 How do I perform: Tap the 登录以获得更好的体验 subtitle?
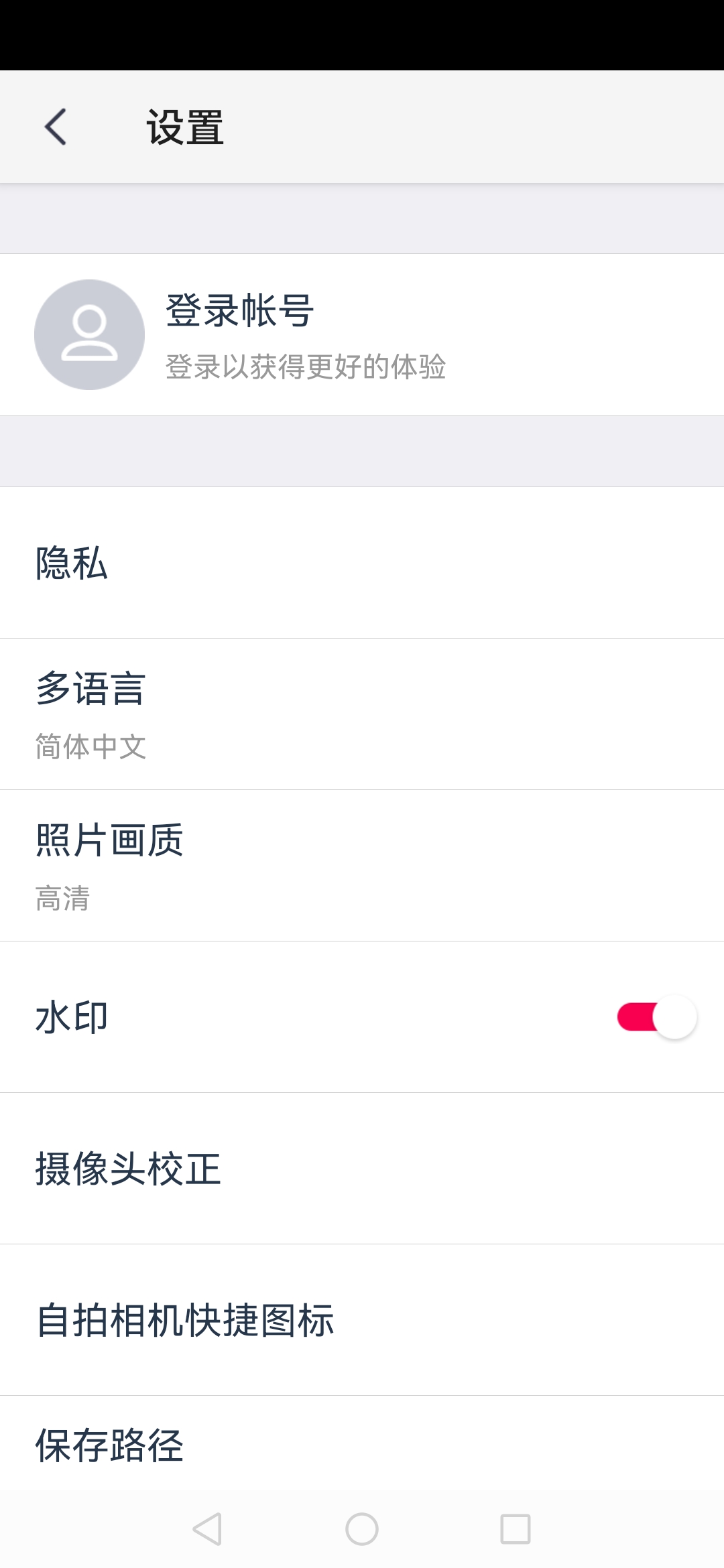[x=306, y=367]
